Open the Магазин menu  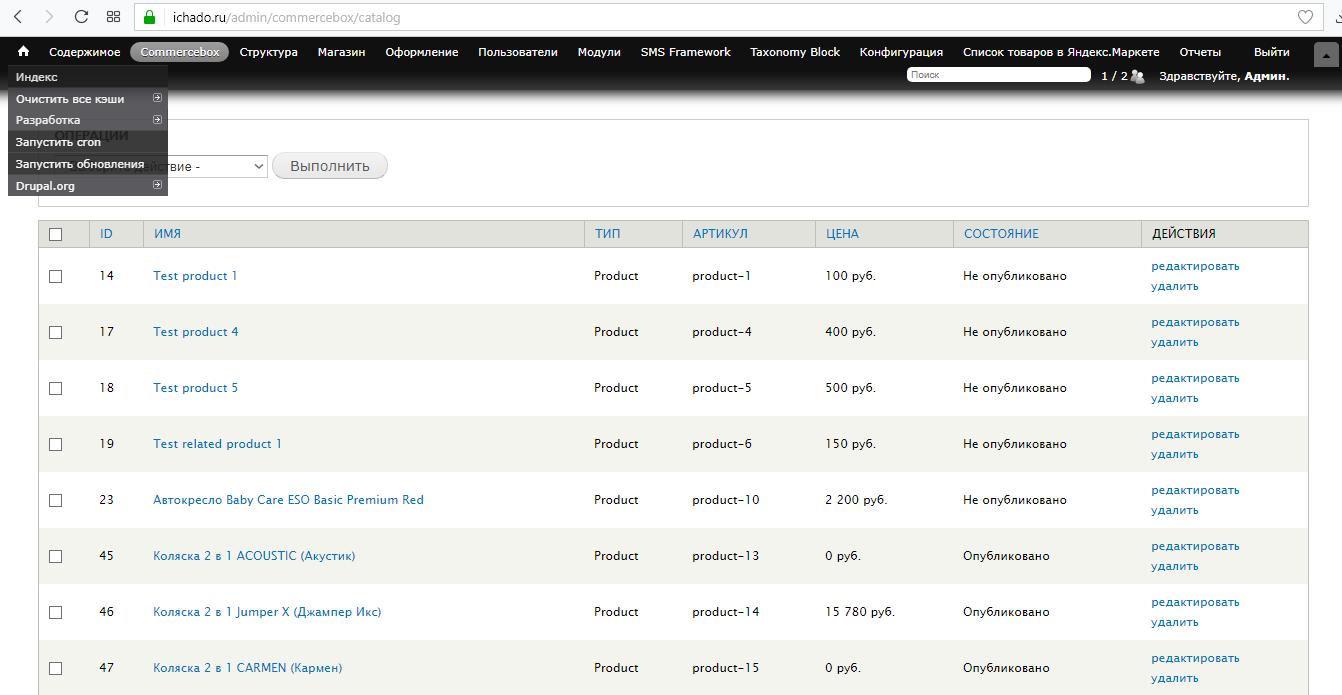(342, 52)
